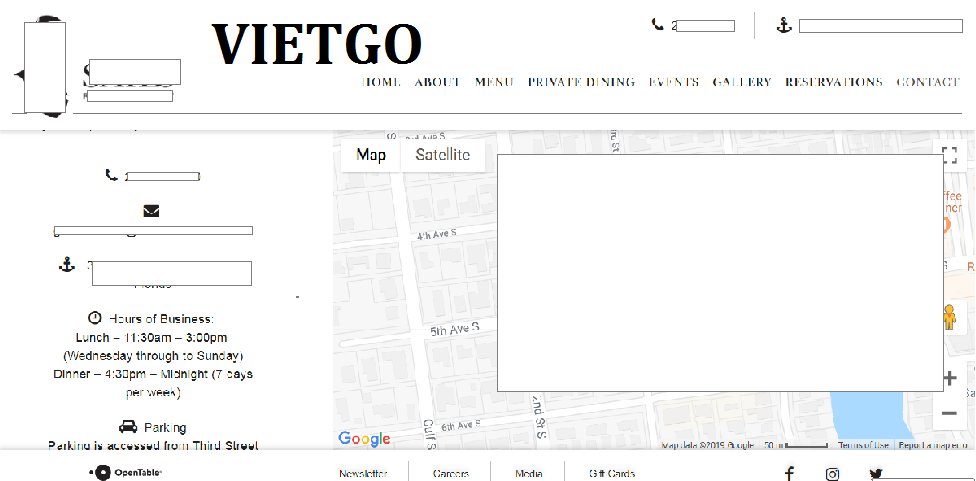
Task: Click the '6th Ave S' map label
Action: [x=461, y=426]
